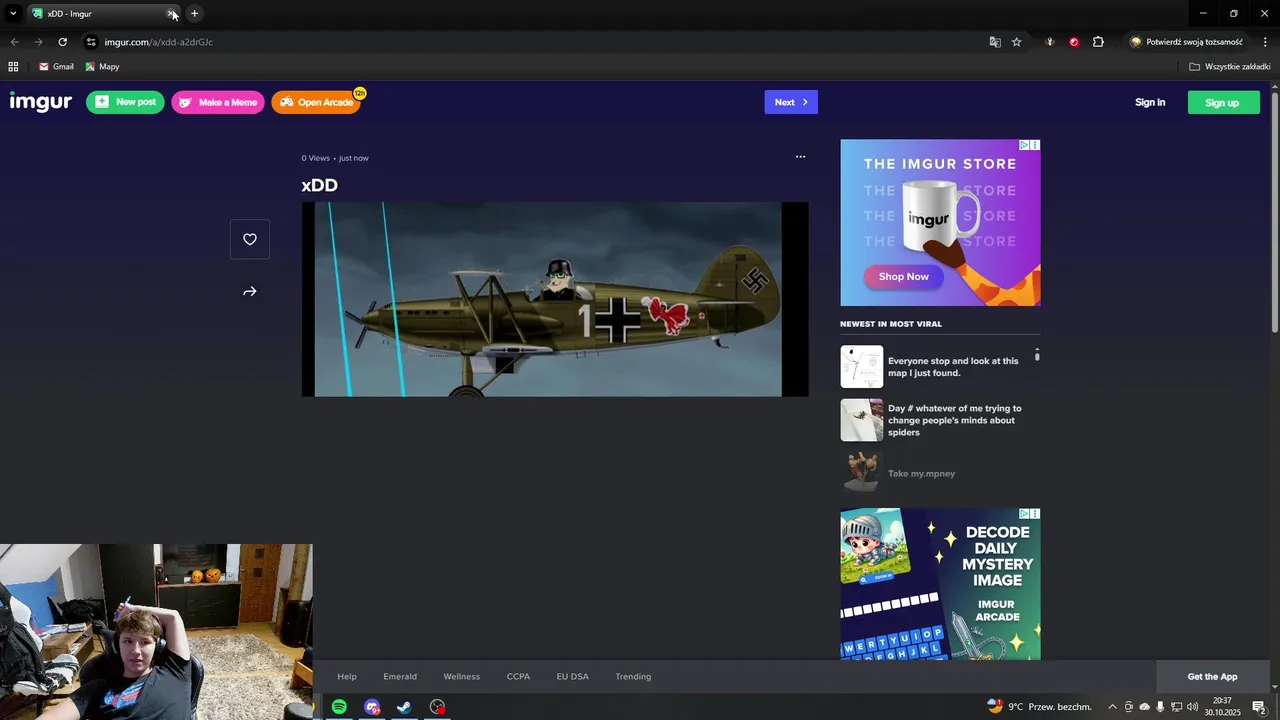The height and width of the screenshot is (720, 1280).
Task: Click the CCPA footer link
Action: tap(518, 676)
